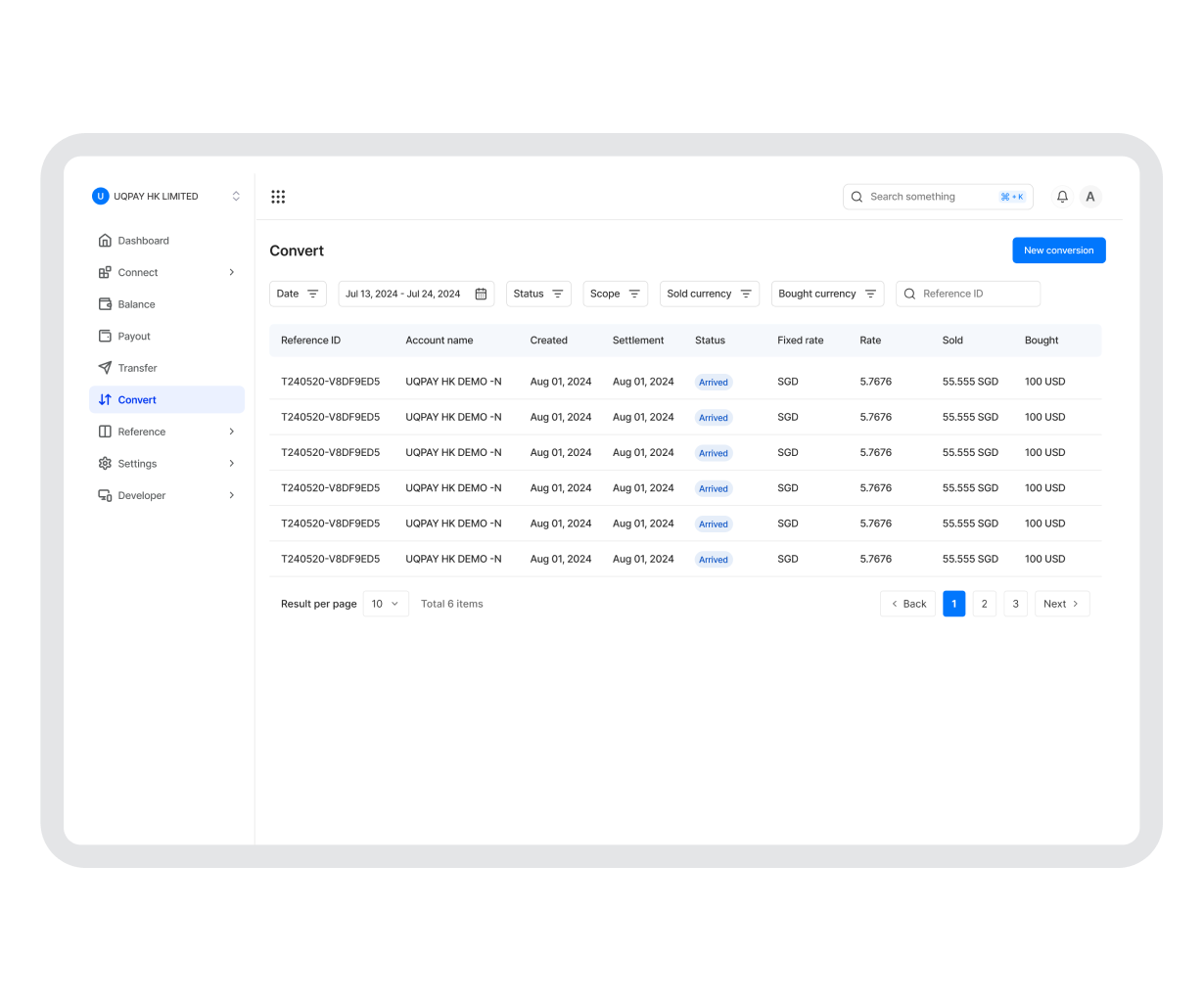This screenshot has width=1204, height=1002.
Task: Click the calendar icon in date range
Action: pyautogui.click(x=481, y=294)
